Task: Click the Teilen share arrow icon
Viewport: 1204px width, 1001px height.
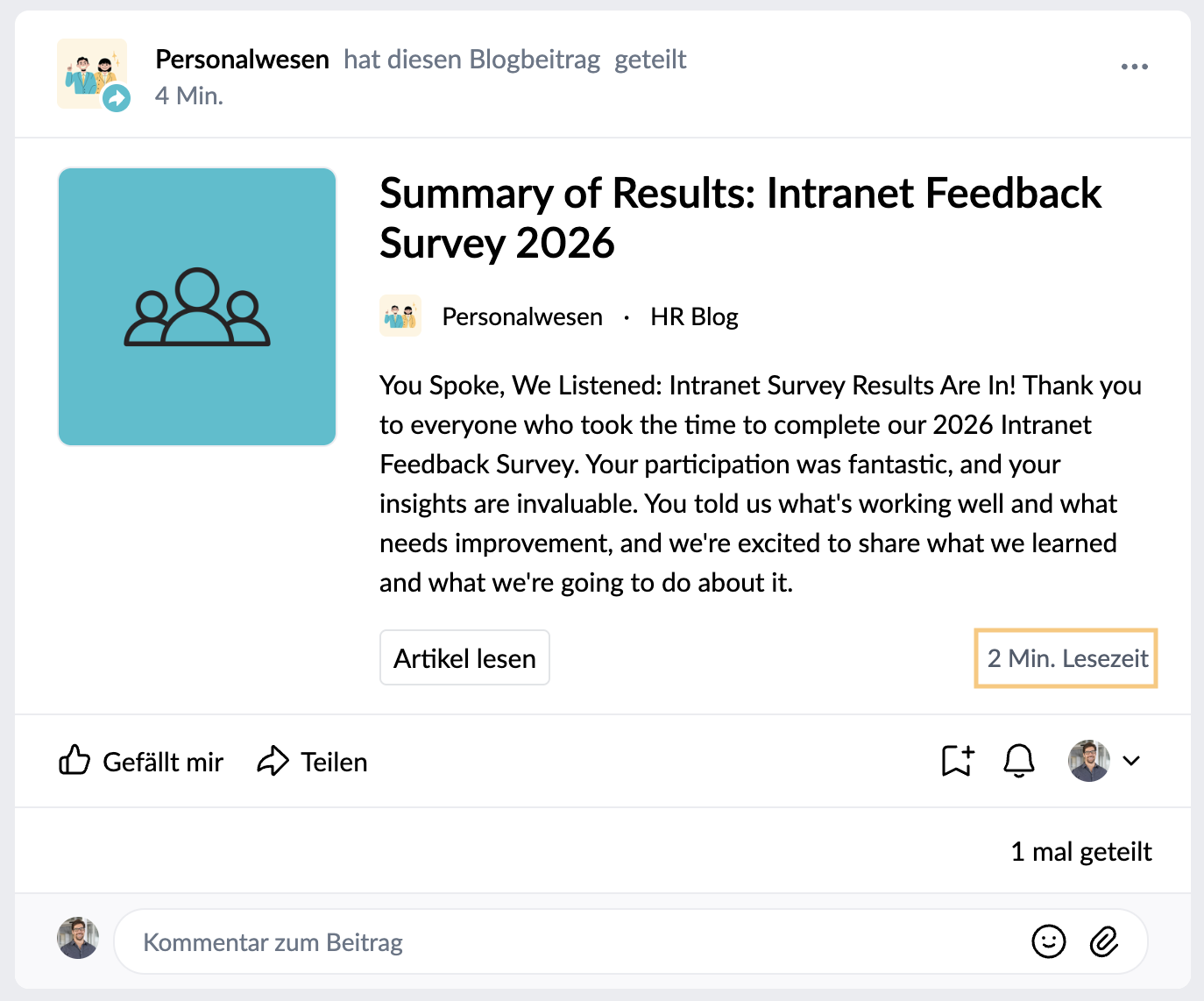Action: click(x=273, y=761)
